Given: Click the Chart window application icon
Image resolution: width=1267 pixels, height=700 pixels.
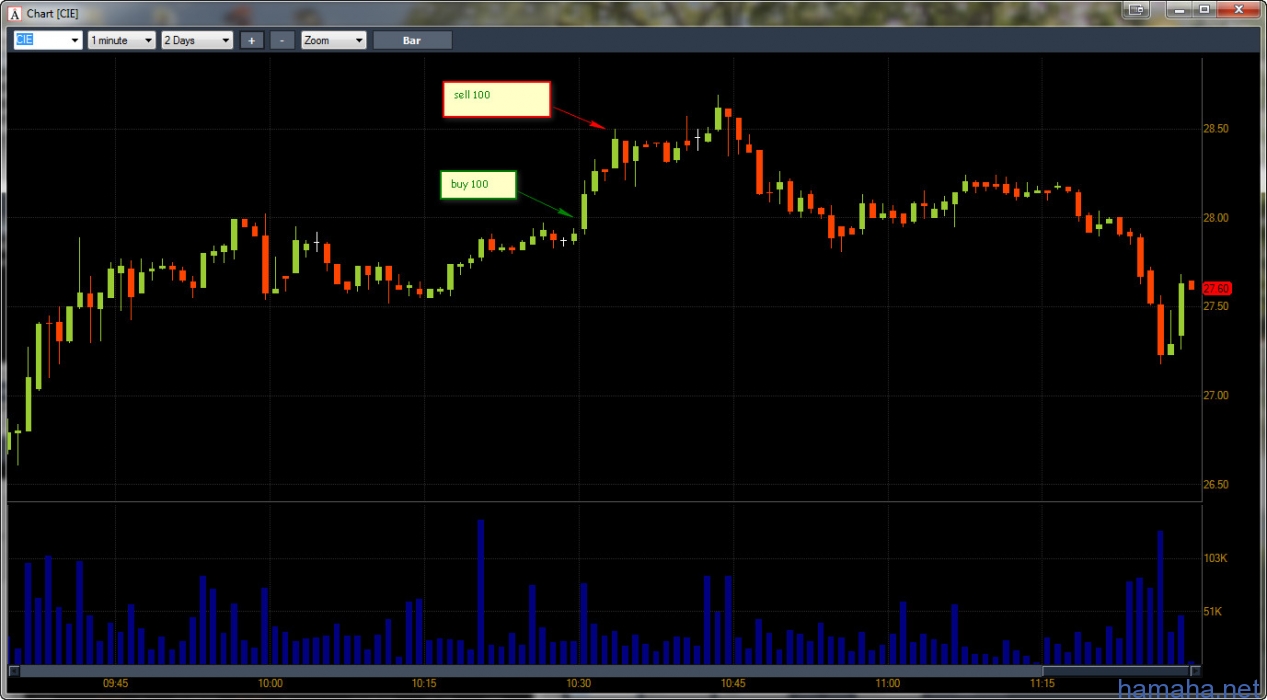Looking at the screenshot, I should tap(15, 12).
